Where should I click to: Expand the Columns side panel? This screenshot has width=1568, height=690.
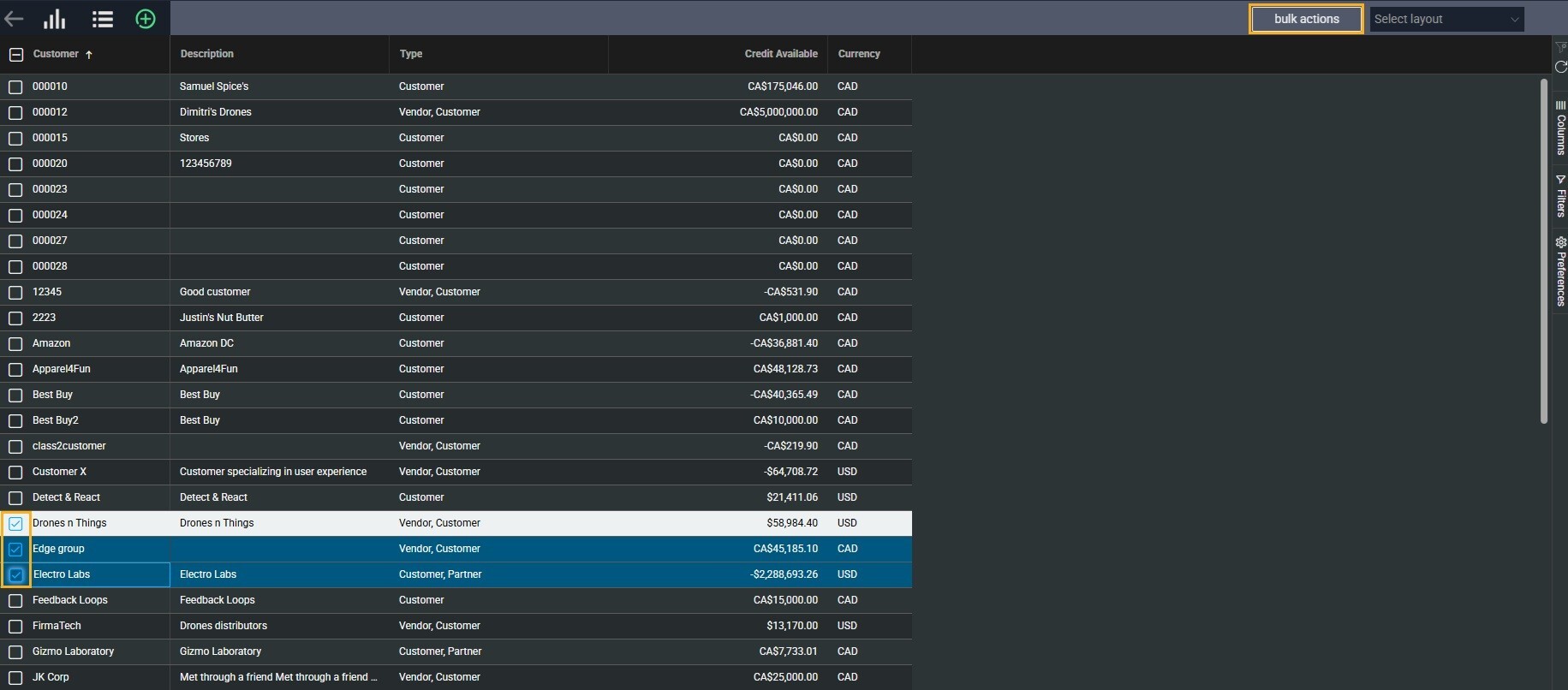(x=1560, y=128)
